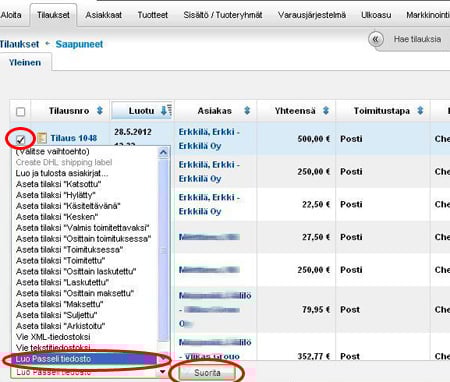
Task: Select Aseta tilaksi "Laskutettu" option
Action: tap(63, 282)
